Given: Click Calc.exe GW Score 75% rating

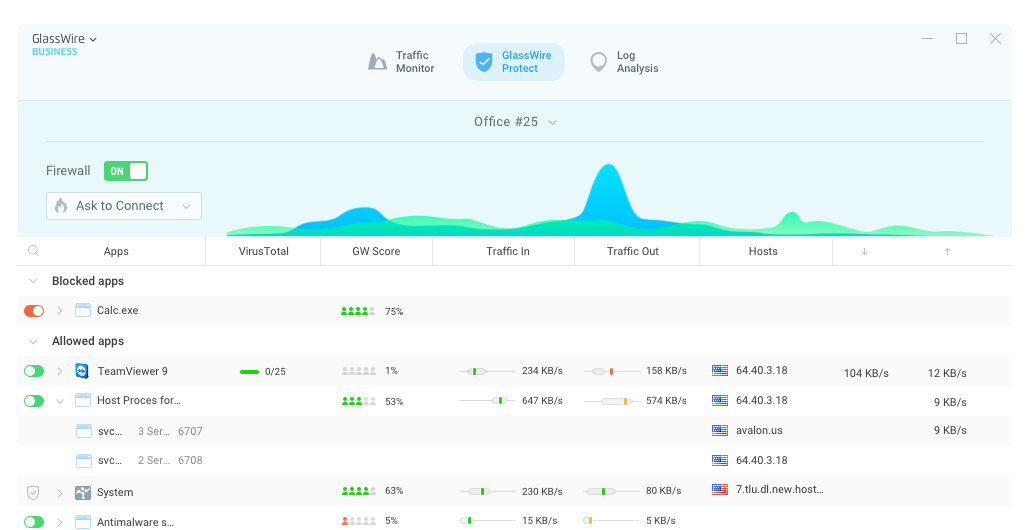Looking at the screenshot, I should coord(373,311).
